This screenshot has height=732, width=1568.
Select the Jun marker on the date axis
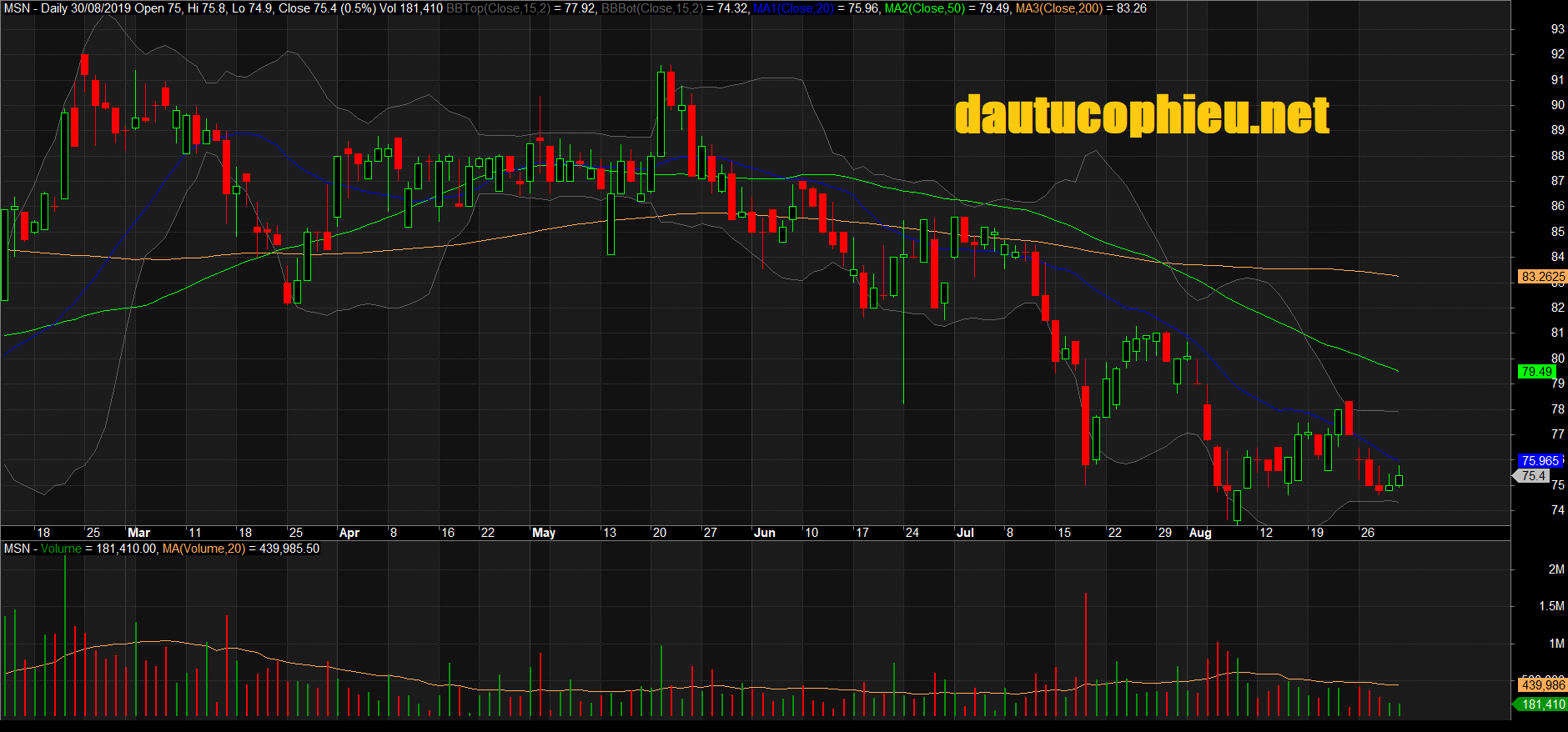764,533
